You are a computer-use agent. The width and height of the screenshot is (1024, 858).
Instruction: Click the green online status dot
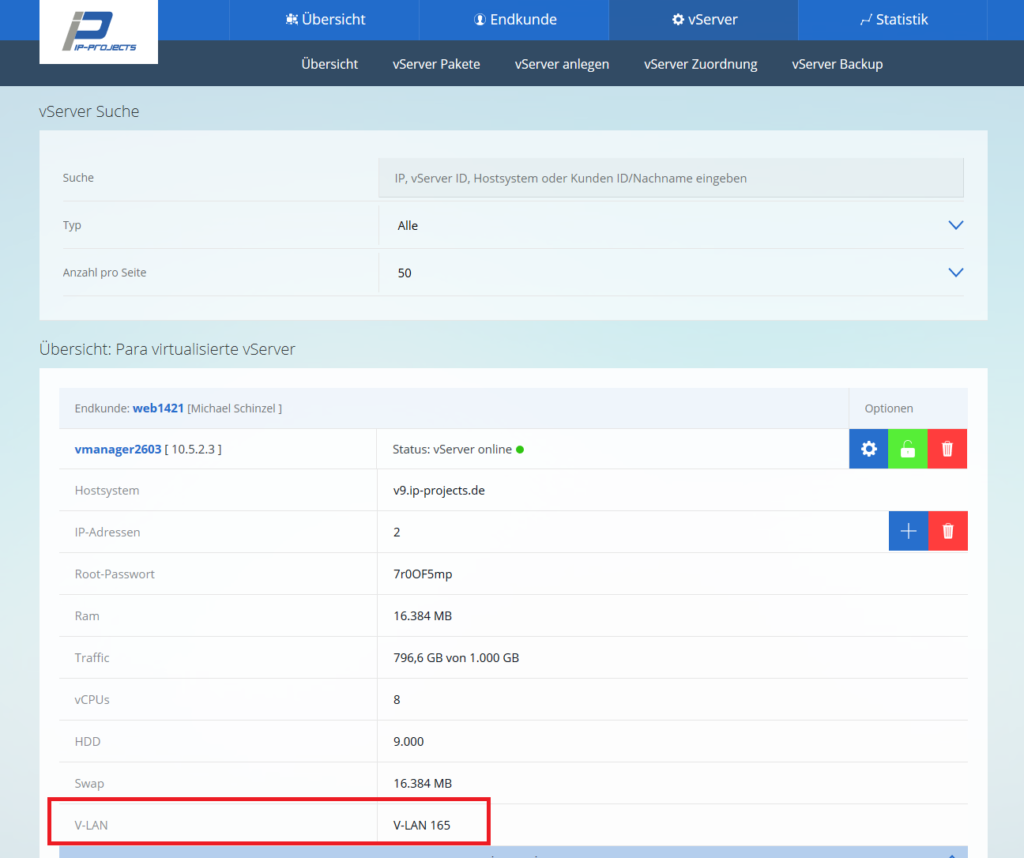(x=520, y=449)
